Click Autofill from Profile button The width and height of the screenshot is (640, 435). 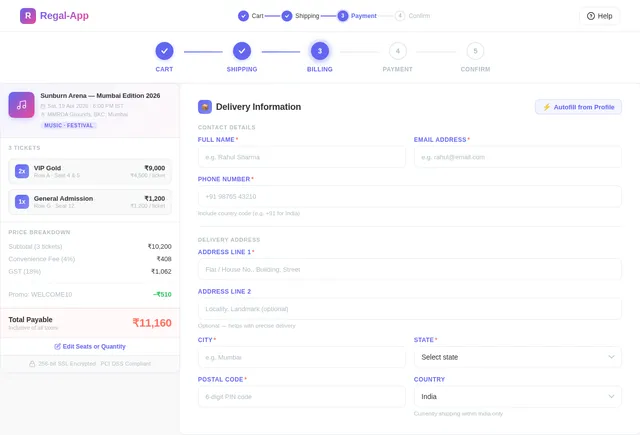pos(578,107)
